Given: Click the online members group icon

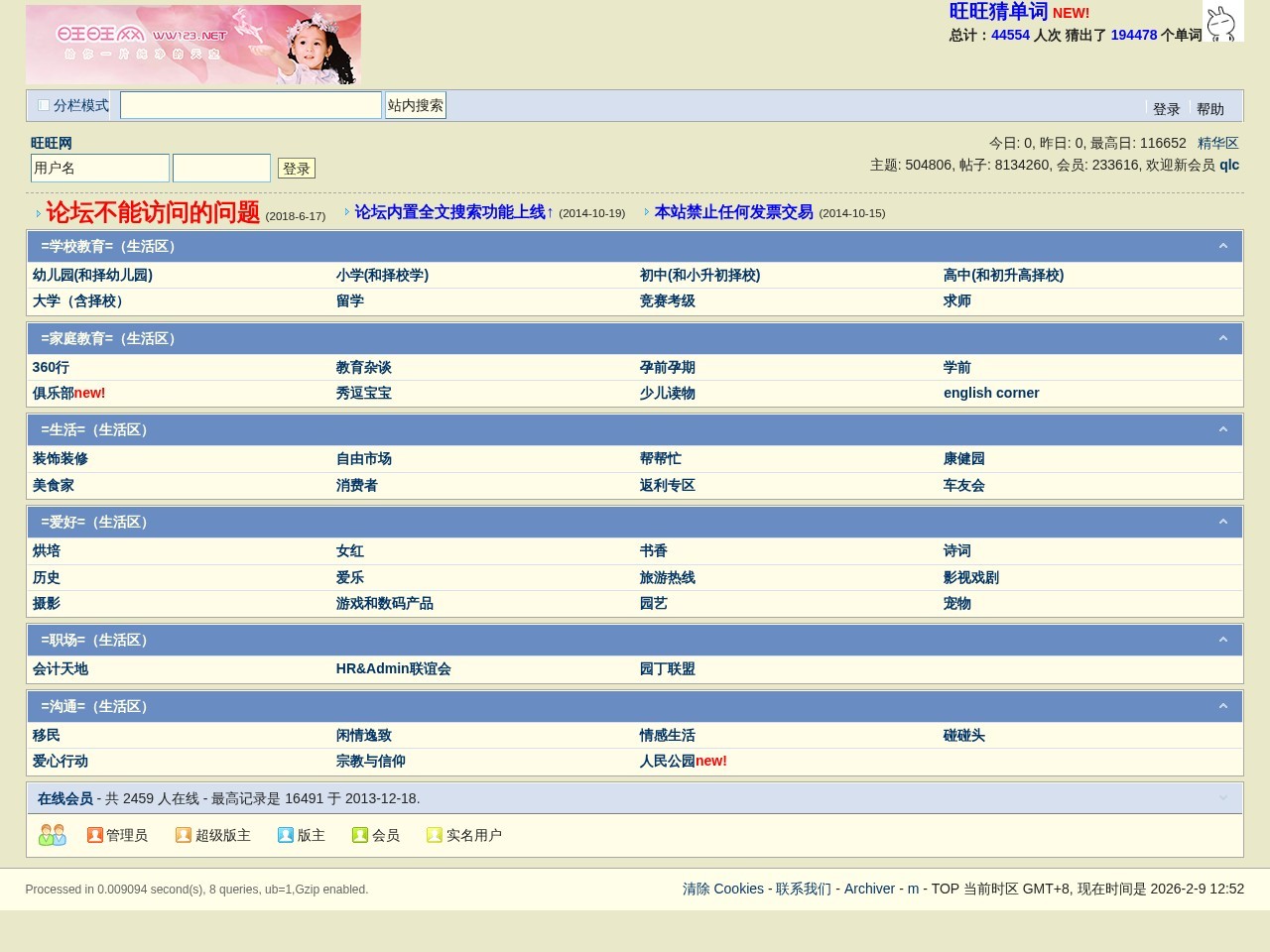Looking at the screenshot, I should pyautogui.click(x=52, y=835).
